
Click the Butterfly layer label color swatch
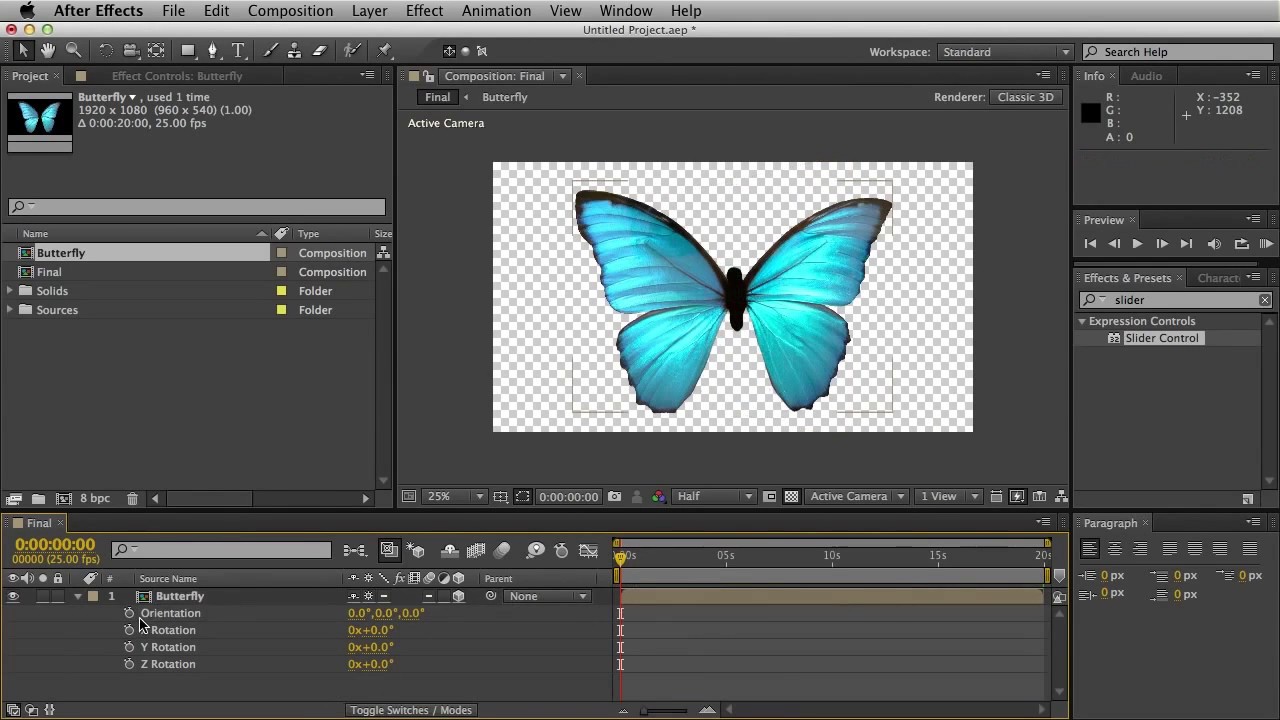click(x=93, y=596)
